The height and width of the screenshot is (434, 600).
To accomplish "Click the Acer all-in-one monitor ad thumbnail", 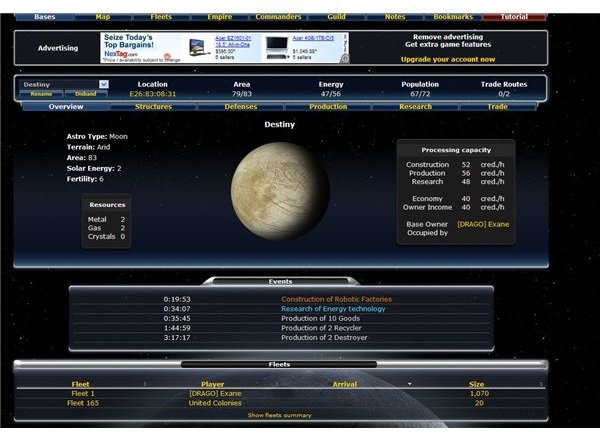I will click(x=199, y=47).
